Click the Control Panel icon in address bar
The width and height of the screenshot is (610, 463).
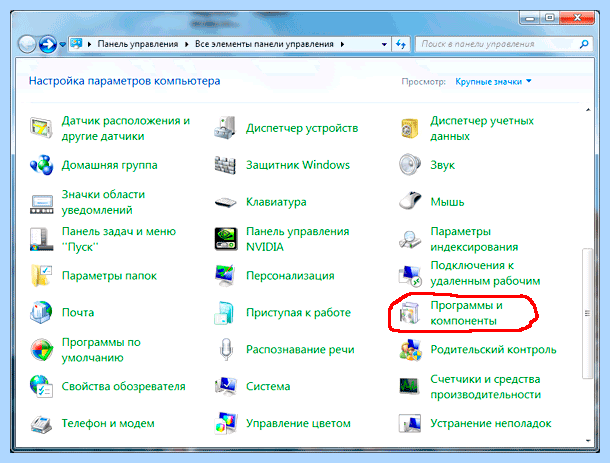click(x=76, y=44)
